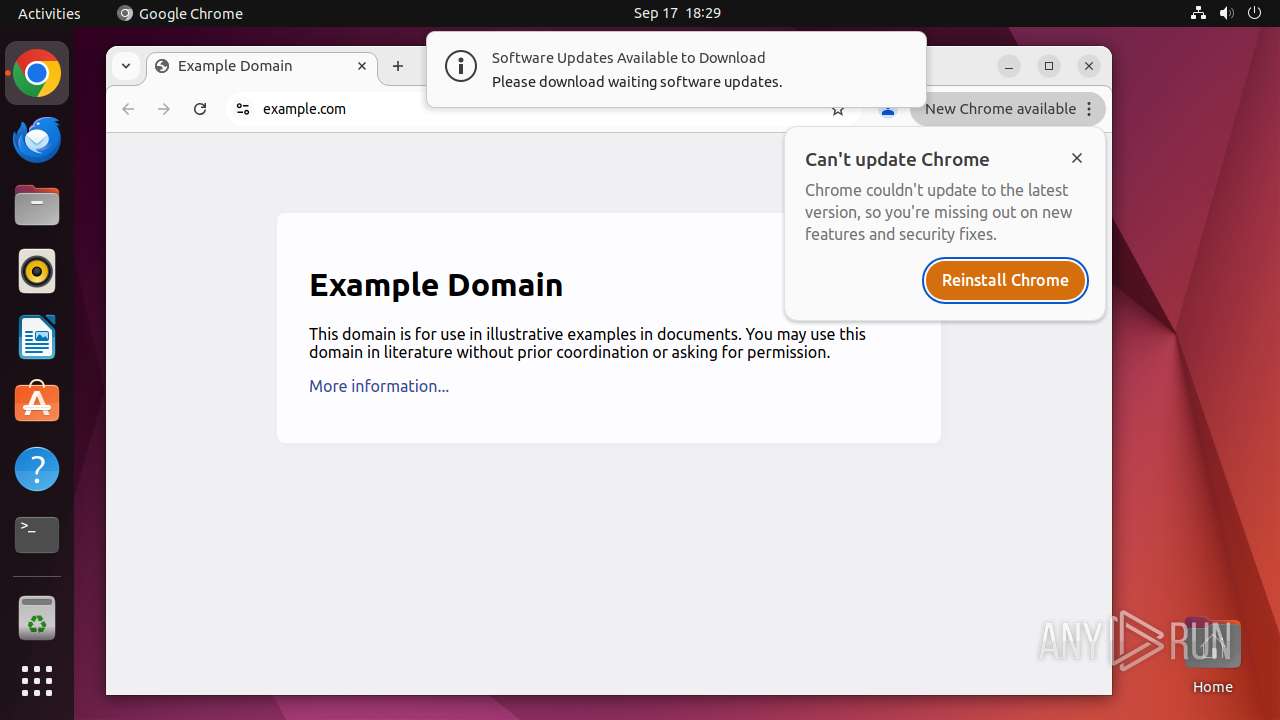The height and width of the screenshot is (720, 1280).
Task: Open the Chrome profile avatar
Action: (887, 110)
